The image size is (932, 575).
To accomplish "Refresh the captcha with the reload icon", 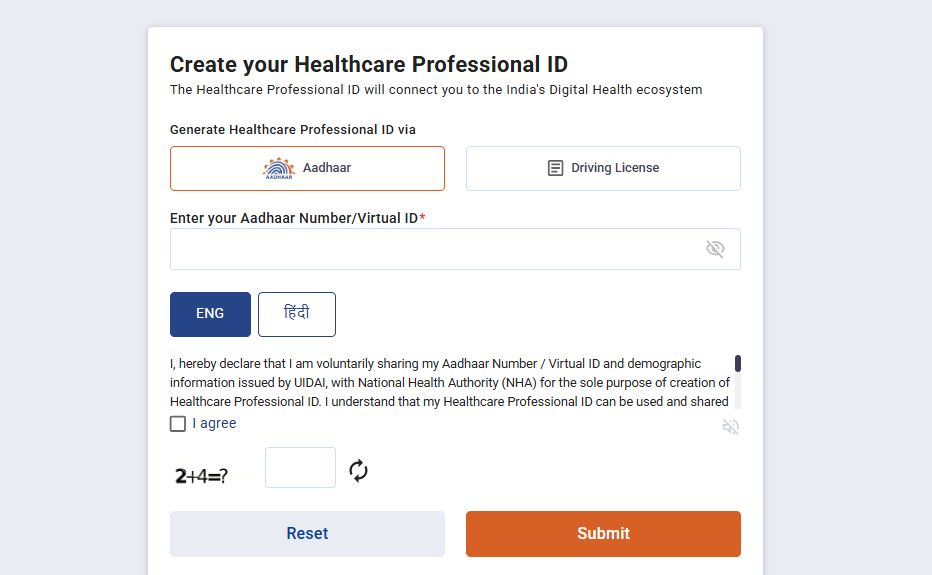I will click(358, 471).
